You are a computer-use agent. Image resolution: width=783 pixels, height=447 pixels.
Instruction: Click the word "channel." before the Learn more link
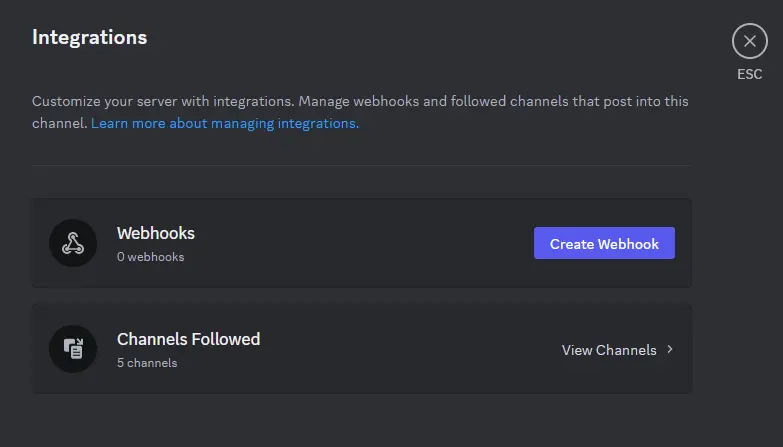coord(59,124)
